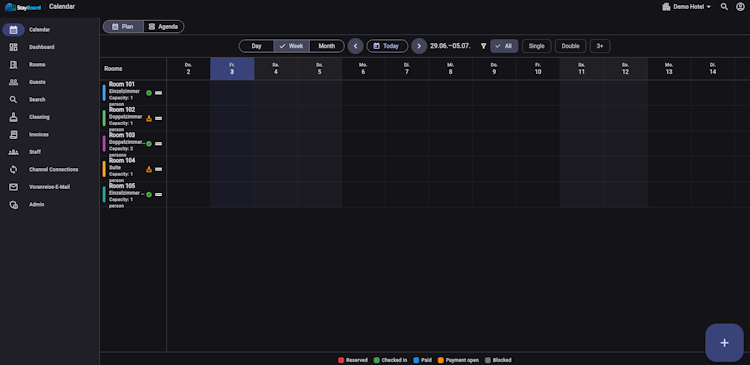Click the filter funnel icon
The height and width of the screenshot is (365, 750).
483,46
